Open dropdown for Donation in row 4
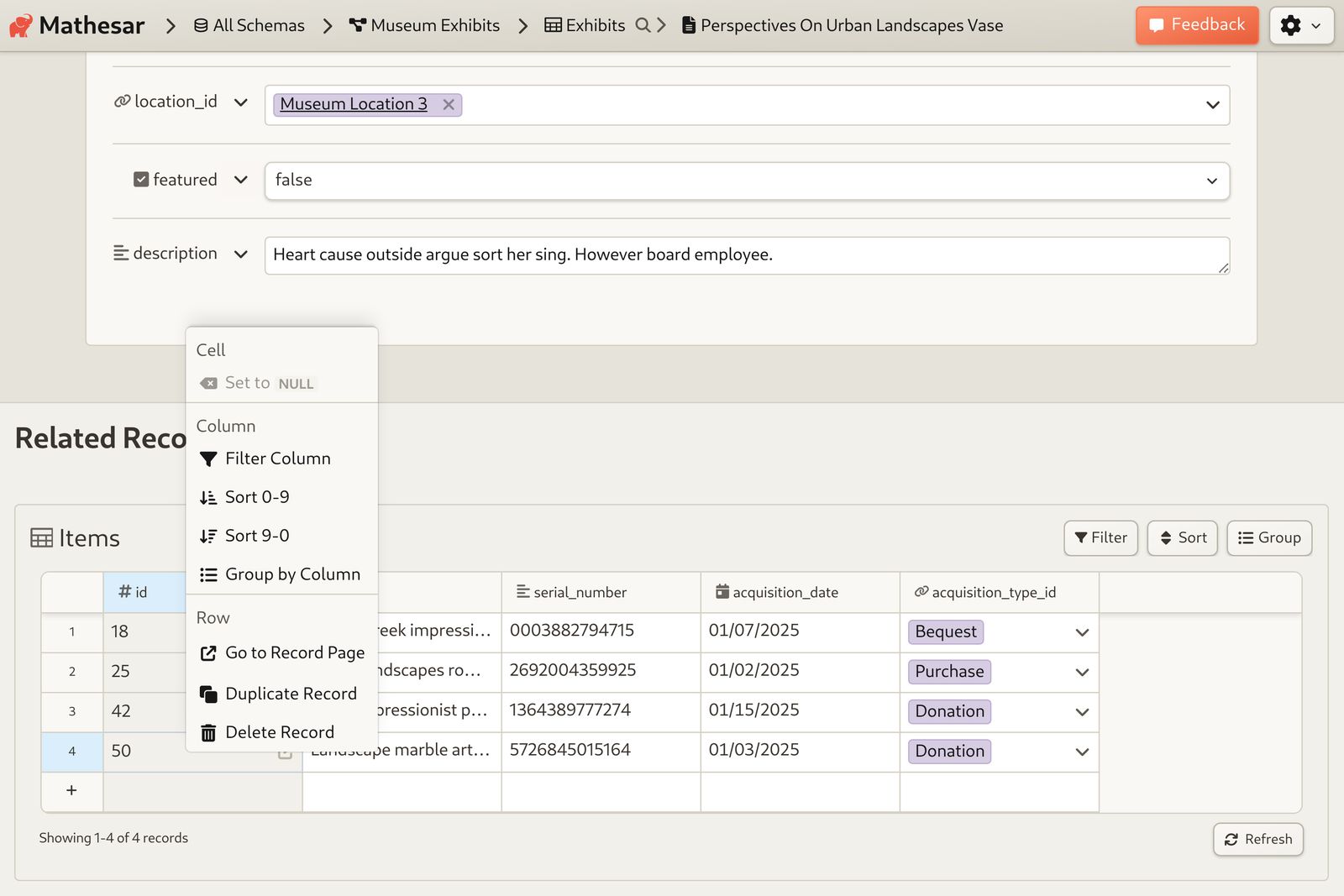The image size is (1344, 896). pyautogui.click(x=1082, y=752)
